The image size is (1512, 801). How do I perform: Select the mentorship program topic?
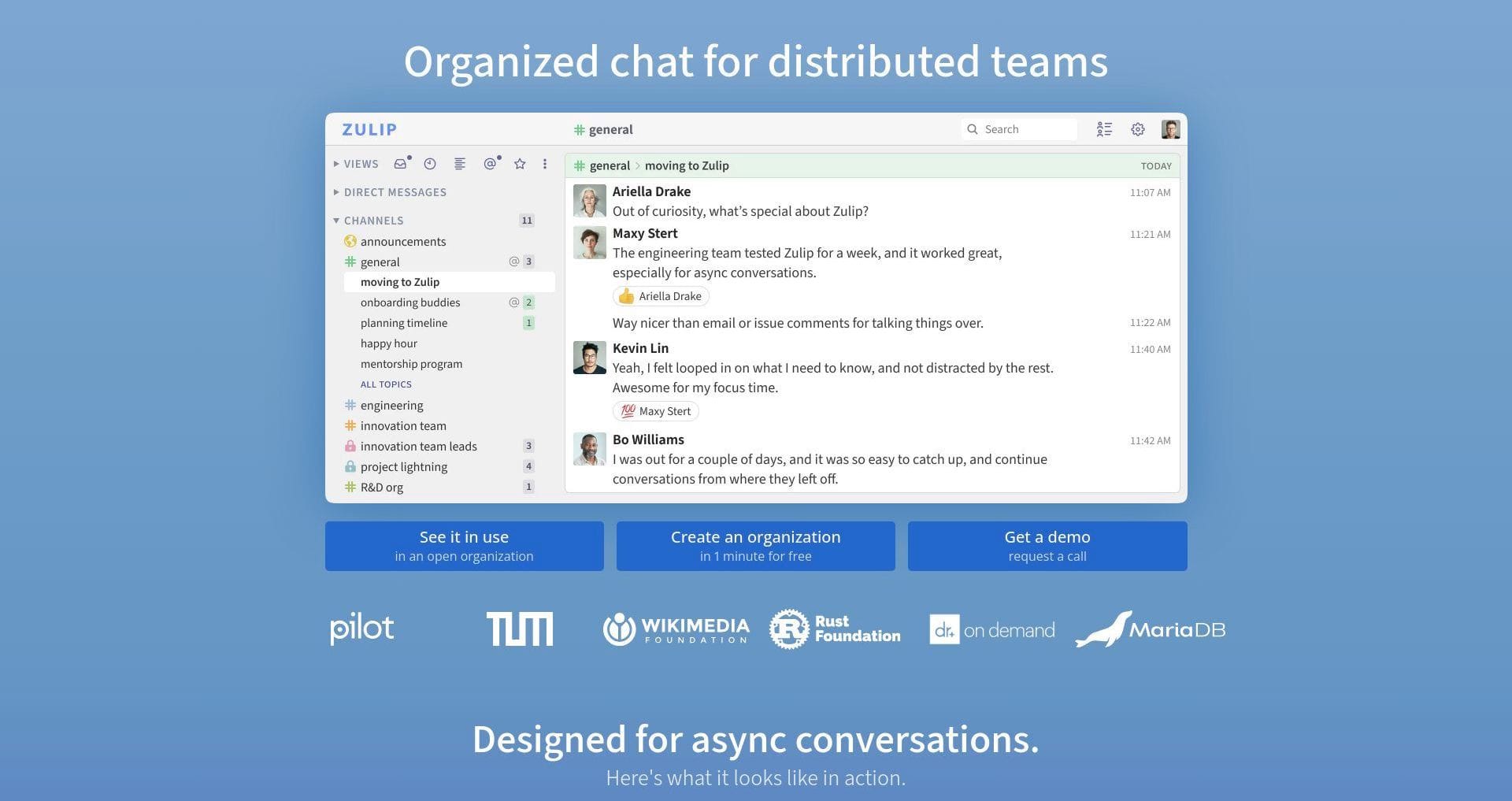point(411,364)
